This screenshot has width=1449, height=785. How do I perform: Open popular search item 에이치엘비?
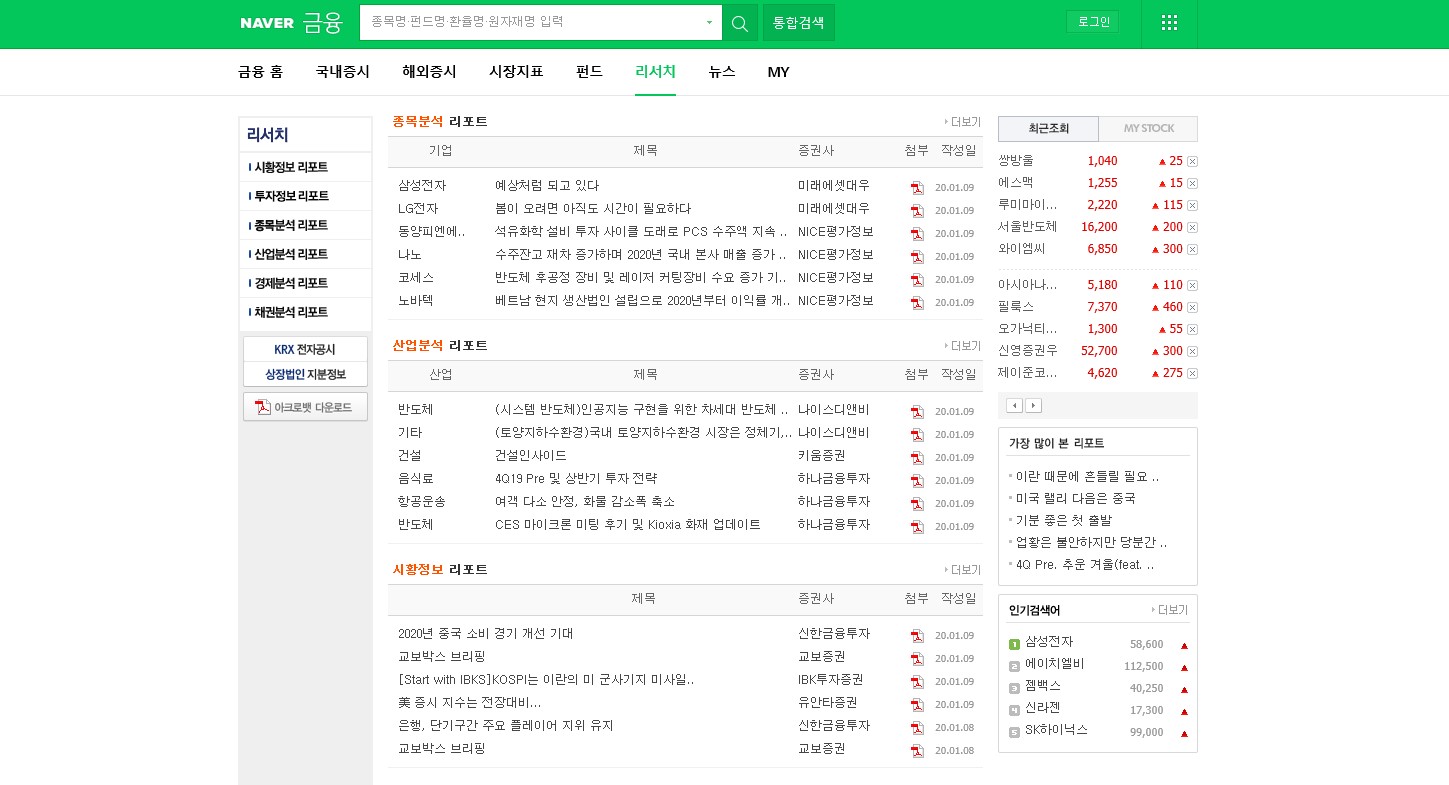(x=1054, y=664)
